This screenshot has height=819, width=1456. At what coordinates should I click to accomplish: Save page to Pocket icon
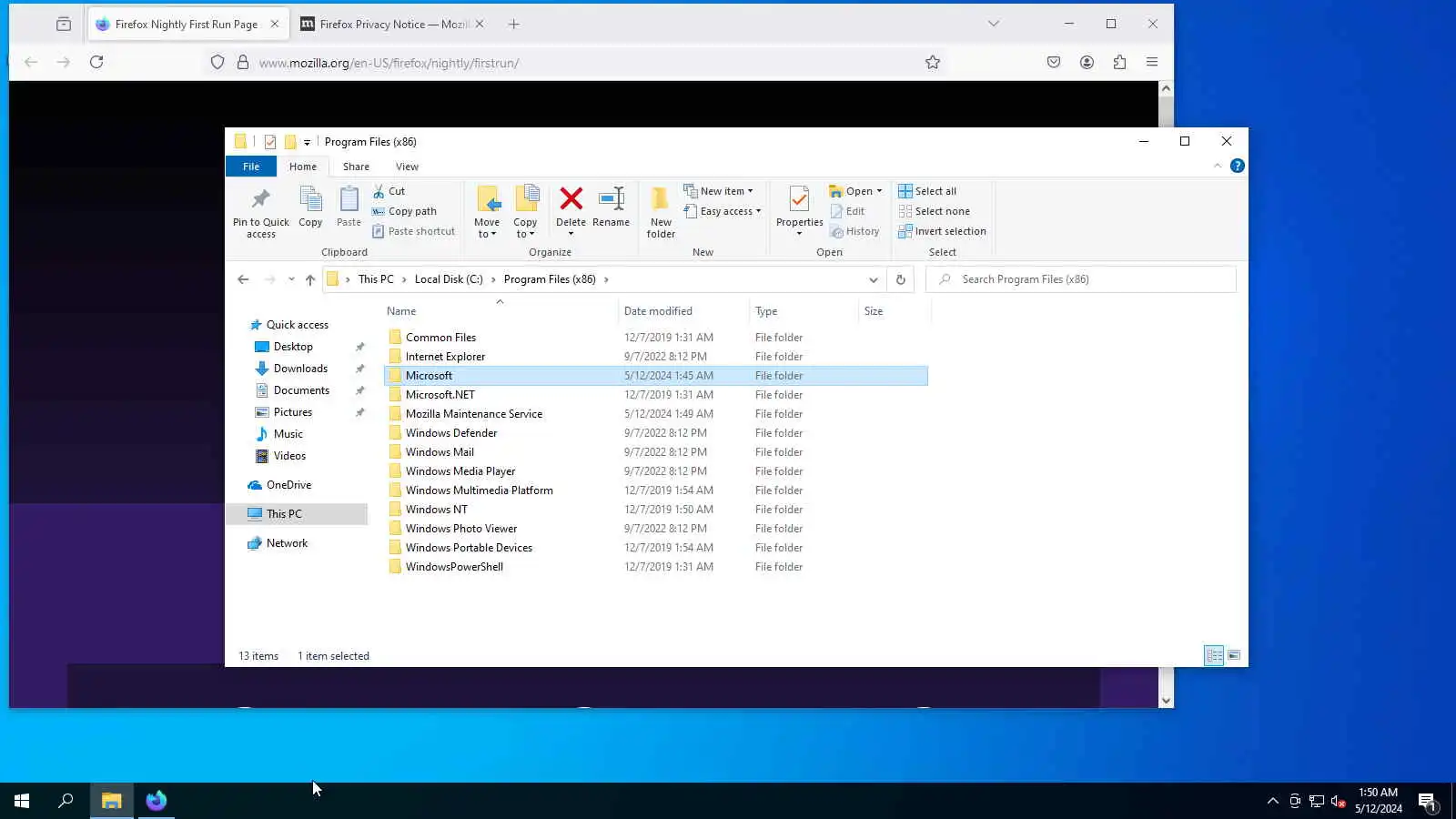click(1054, 62)
